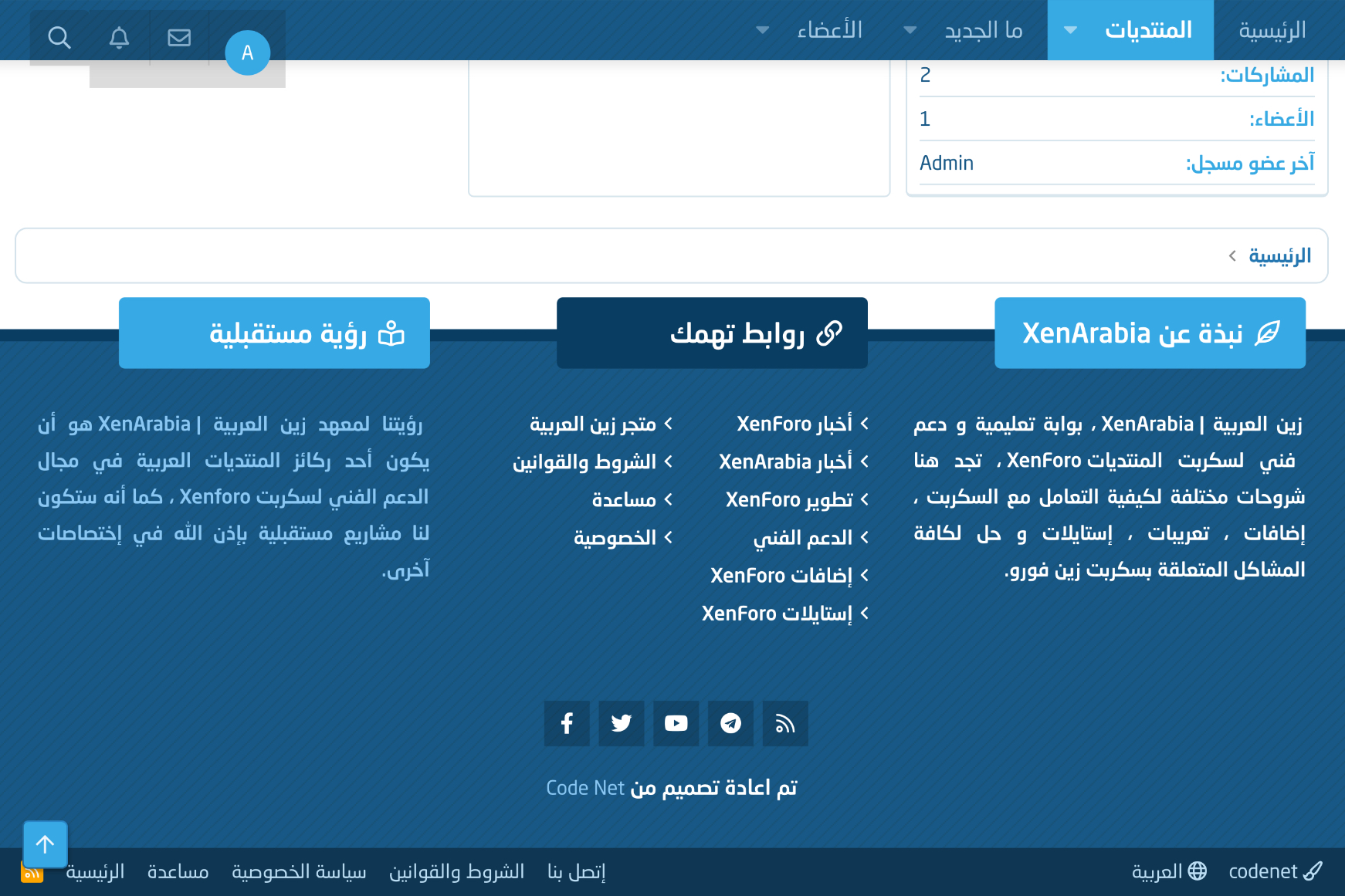
Task: Click the search magnifier icon
Action: point(59,37)
